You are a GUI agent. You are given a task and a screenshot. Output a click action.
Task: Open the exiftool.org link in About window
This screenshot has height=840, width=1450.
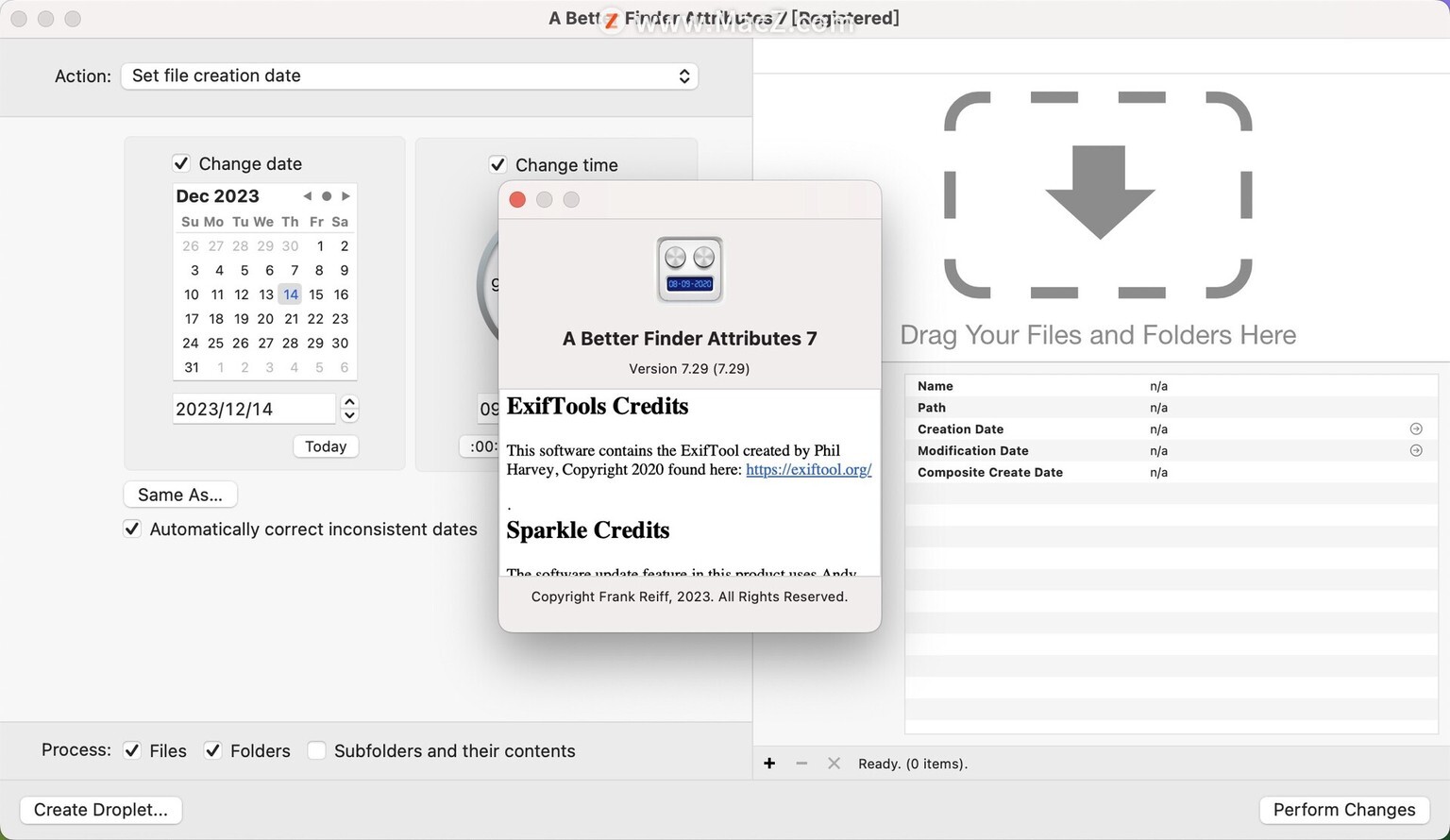click(x=809, y=469)
